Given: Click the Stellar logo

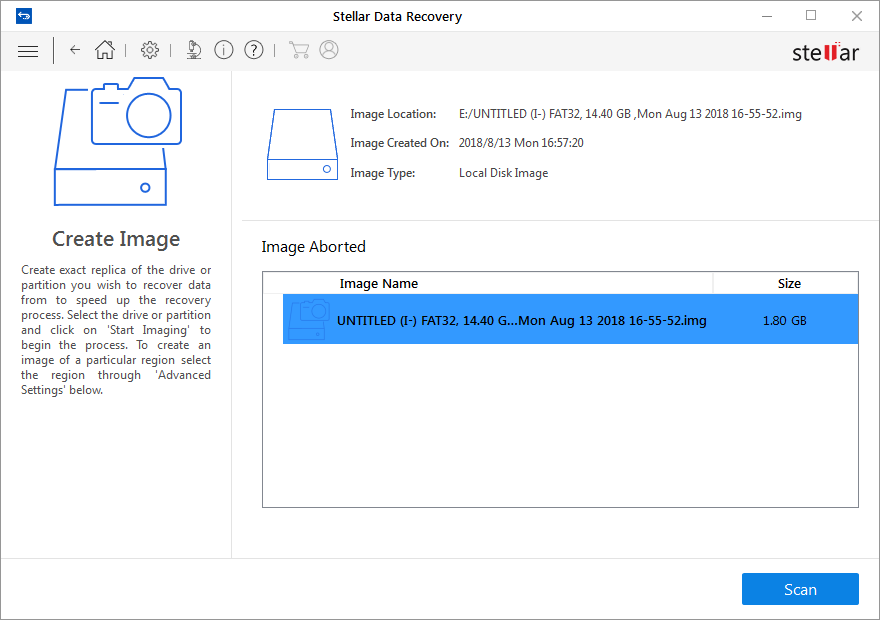Looking at the screenshot, I should pos(825,52).
